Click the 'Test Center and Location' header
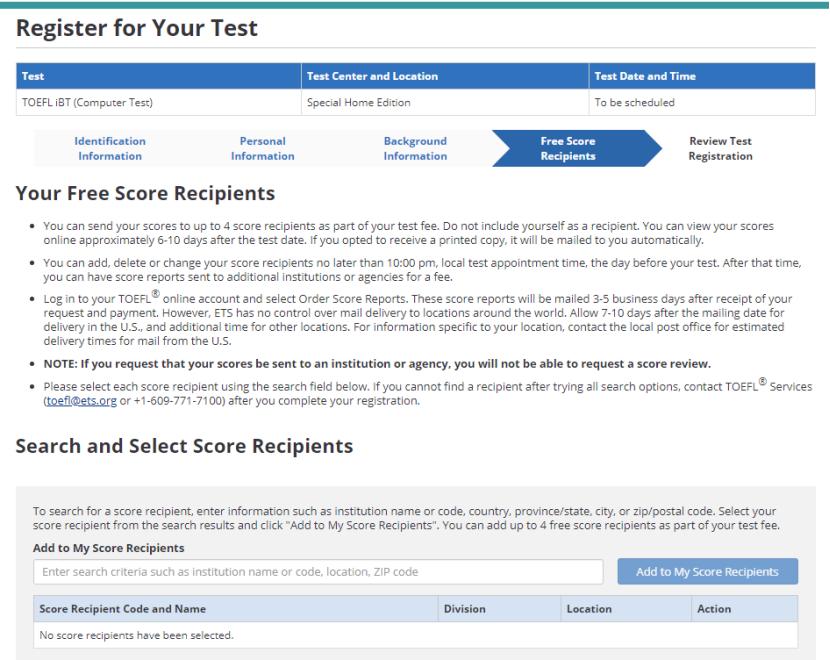 [x=445, y=76]
